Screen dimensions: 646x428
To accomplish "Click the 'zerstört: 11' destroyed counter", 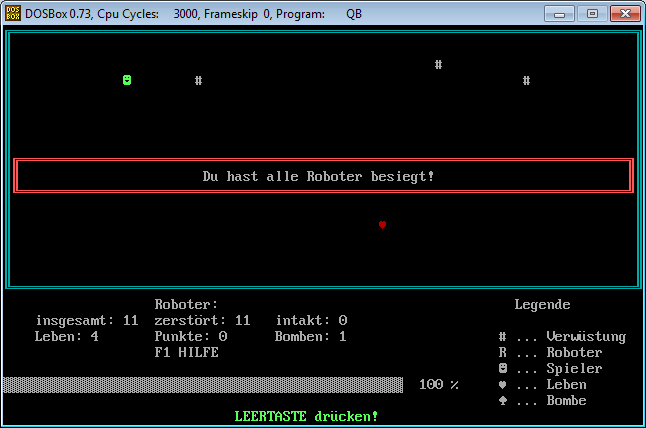I will click(x=202, y=320).
